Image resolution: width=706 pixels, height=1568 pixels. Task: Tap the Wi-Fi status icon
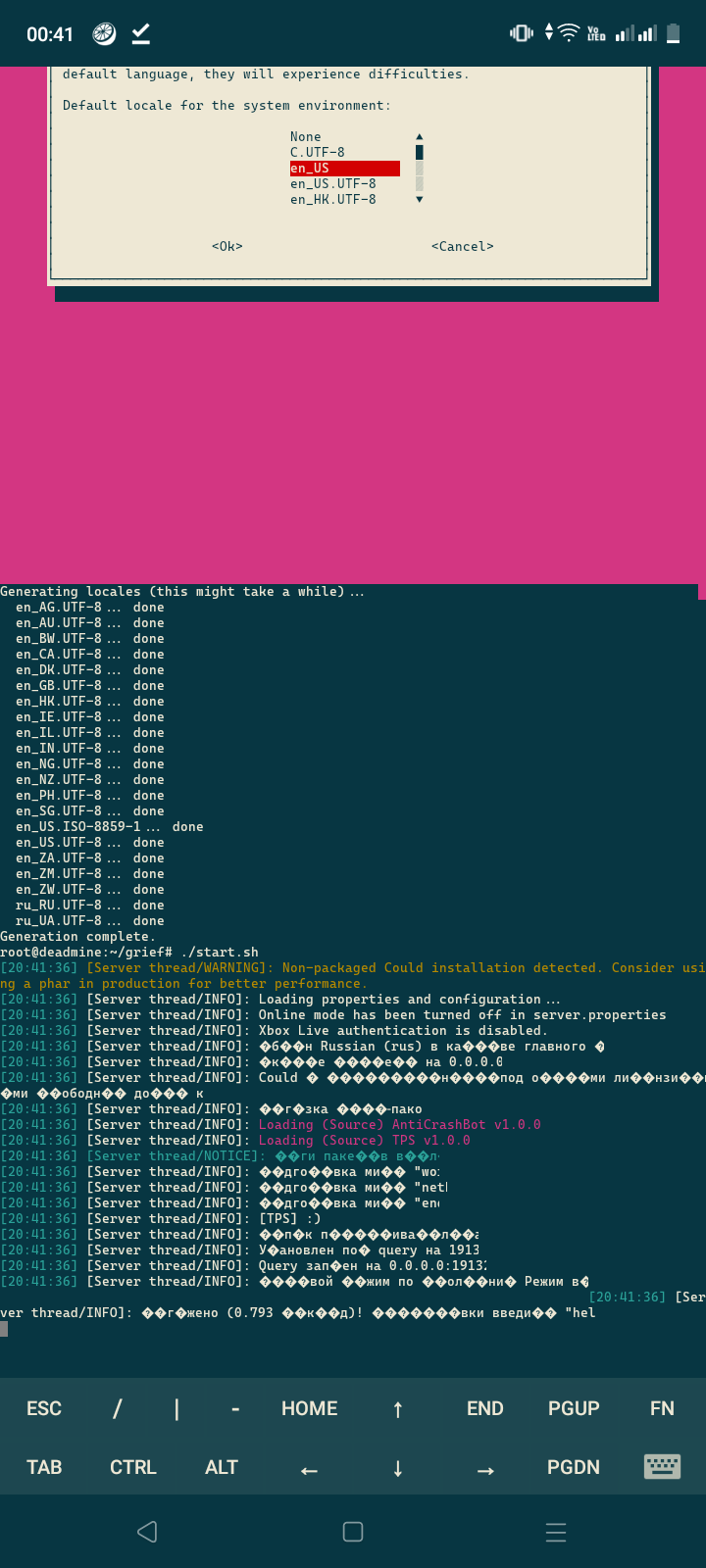tap(569, 33)
